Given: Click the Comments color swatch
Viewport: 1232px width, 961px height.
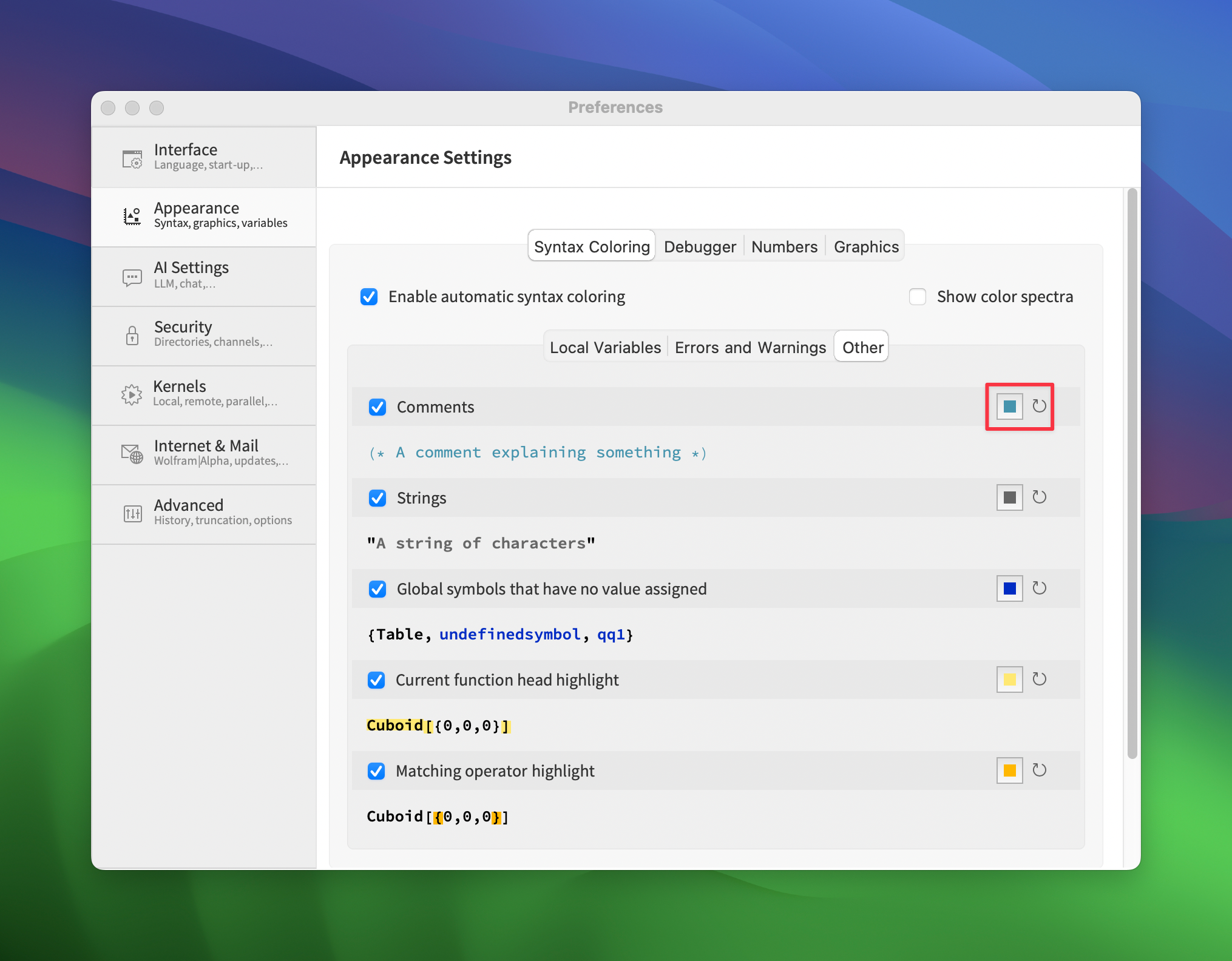Looking at the screenshot, I should coord(1009,406).
